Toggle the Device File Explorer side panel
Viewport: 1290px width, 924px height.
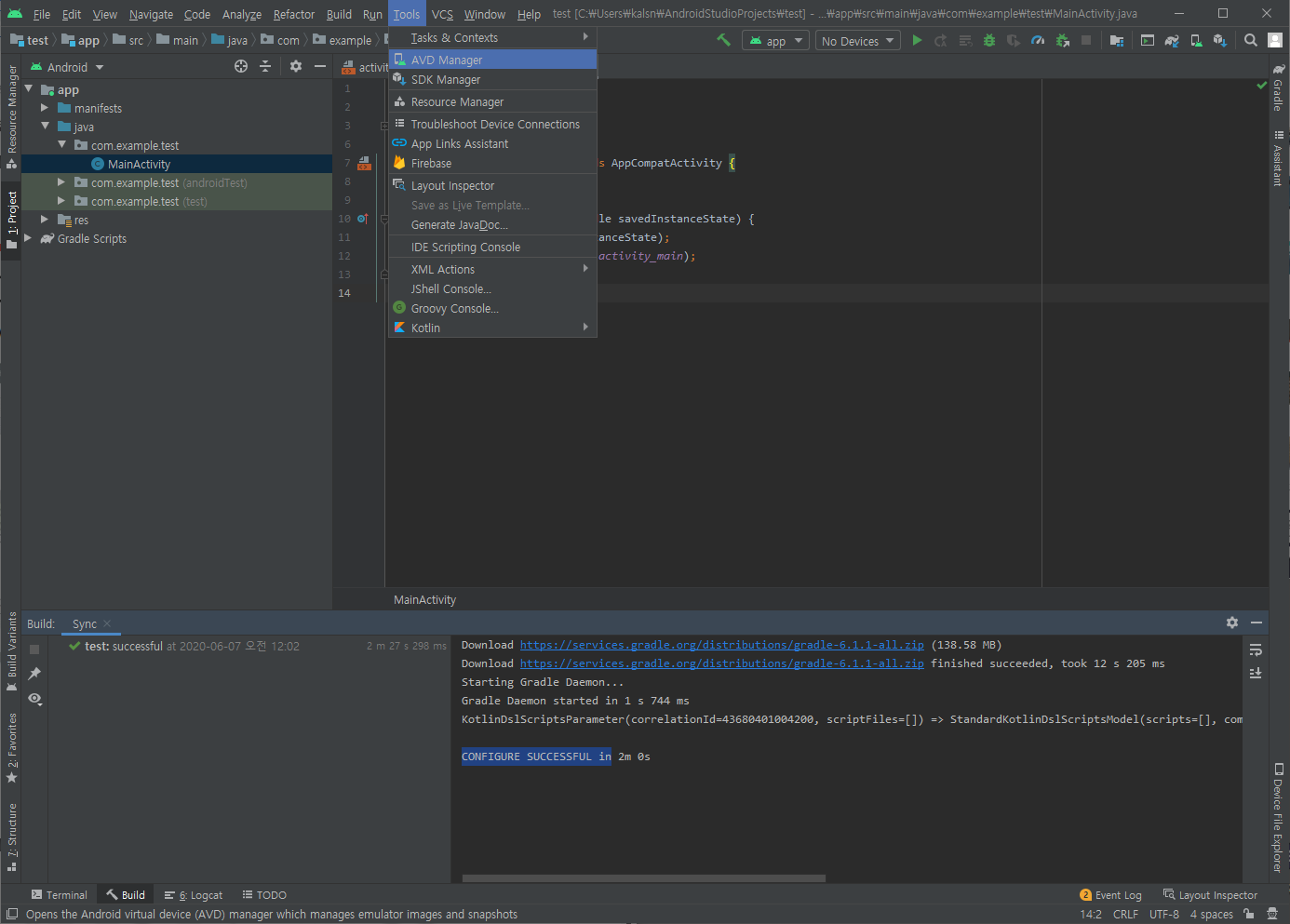coord(1279,817)
